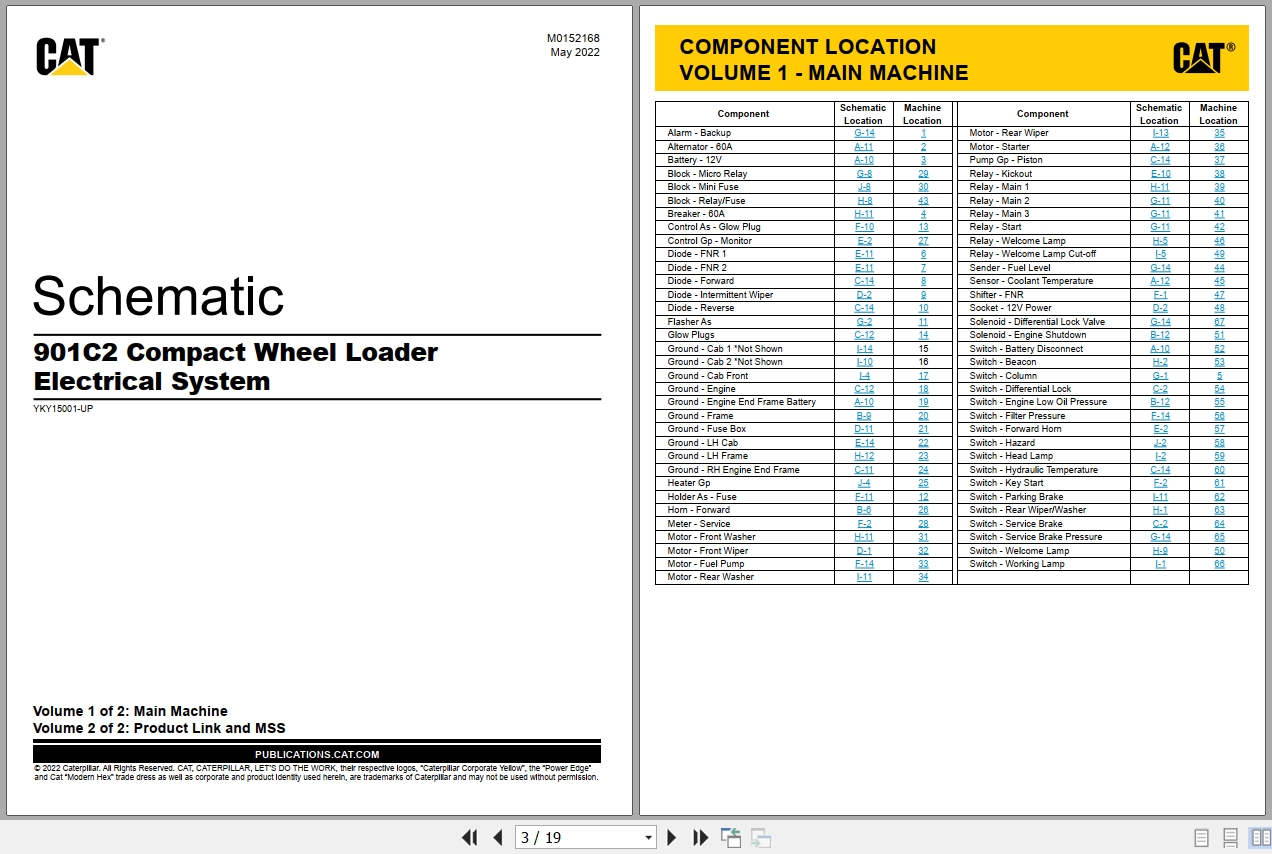Open schematic link B-9 for Ground - Frame
The width and height of the screenshot is (1272, 854).
(864, 416)
